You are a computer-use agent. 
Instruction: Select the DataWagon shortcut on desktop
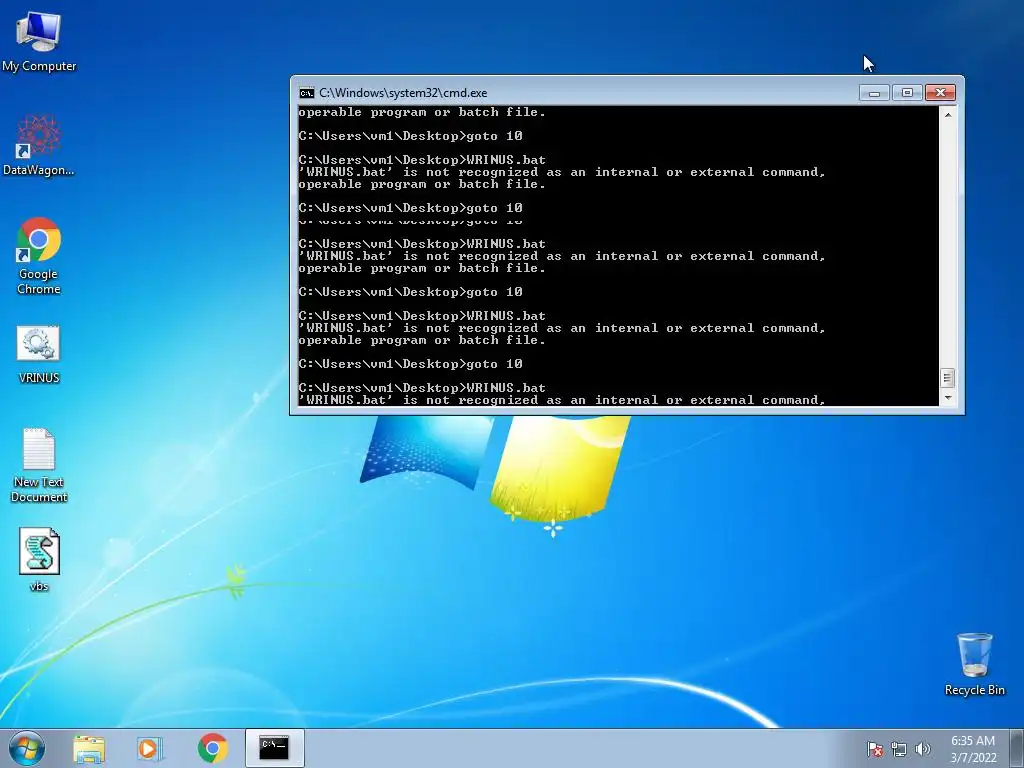[39, 145]
